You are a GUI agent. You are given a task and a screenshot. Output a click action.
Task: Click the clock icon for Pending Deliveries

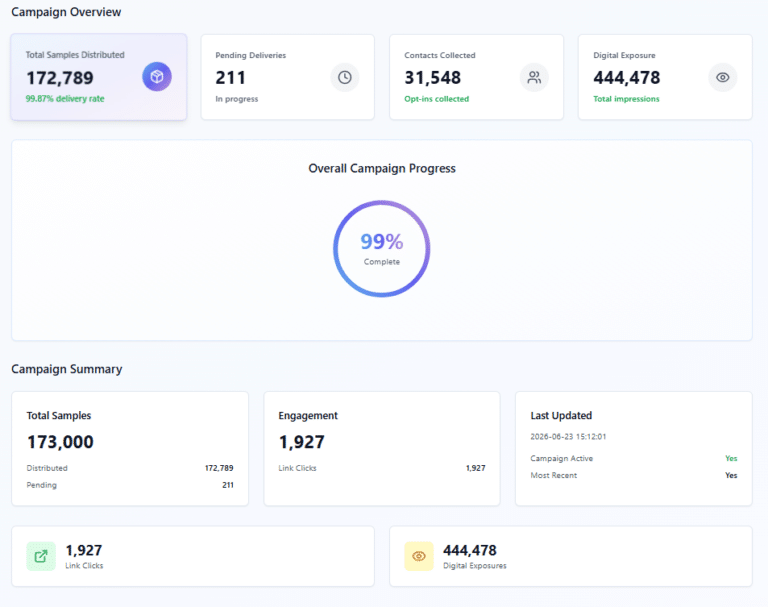click(345, 77)
